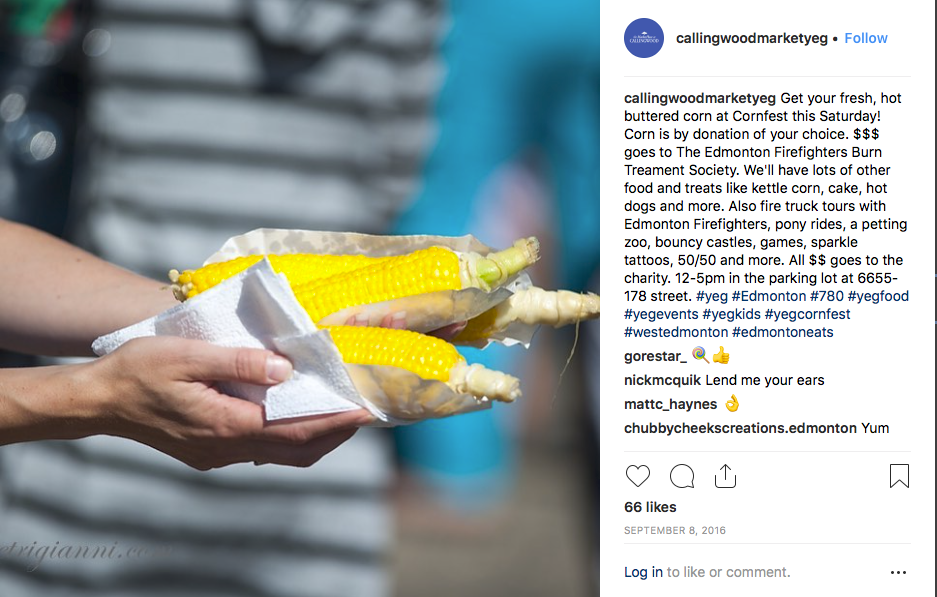This screenshot has width=937, height=597.
Task: View the 66 likes list
Action: click(650, 507)
